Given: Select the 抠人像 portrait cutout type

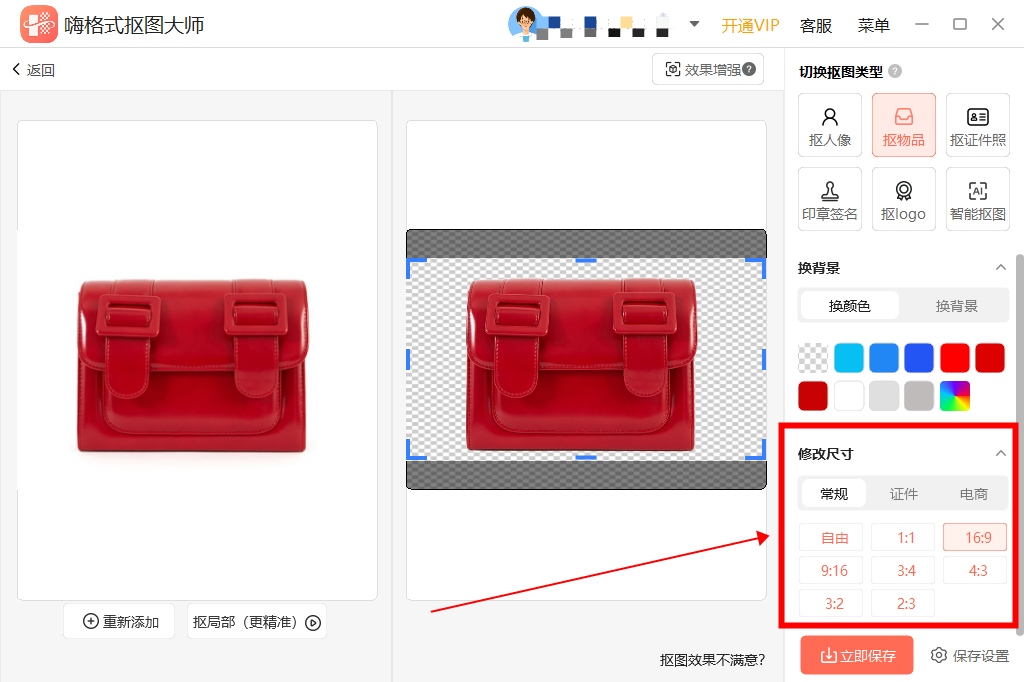Looking at the screenshot, I should (x=830, y=125).
